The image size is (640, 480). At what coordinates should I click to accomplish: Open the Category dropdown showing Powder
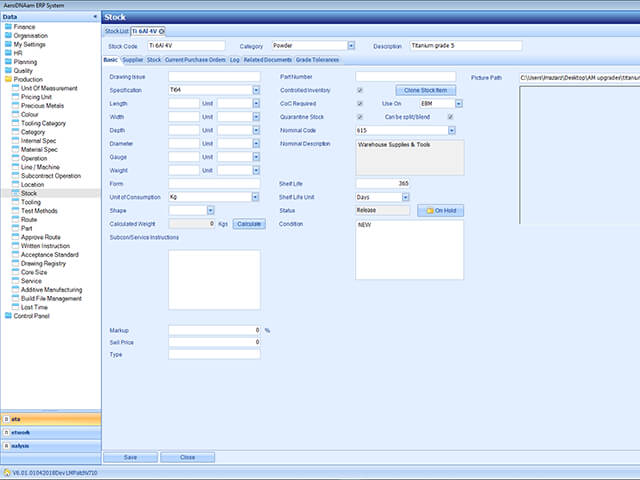[351, 46]
